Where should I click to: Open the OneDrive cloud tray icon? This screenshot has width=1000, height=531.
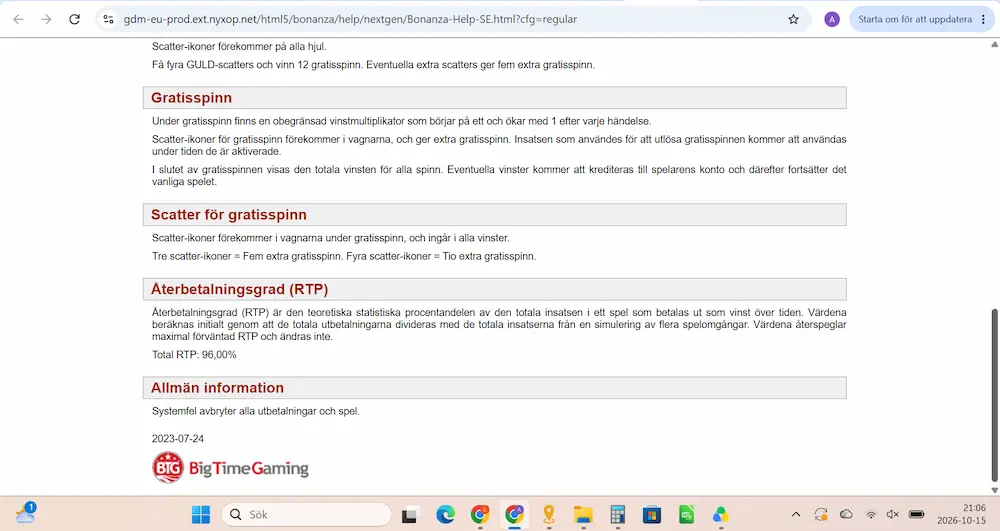tap(846, 514)
